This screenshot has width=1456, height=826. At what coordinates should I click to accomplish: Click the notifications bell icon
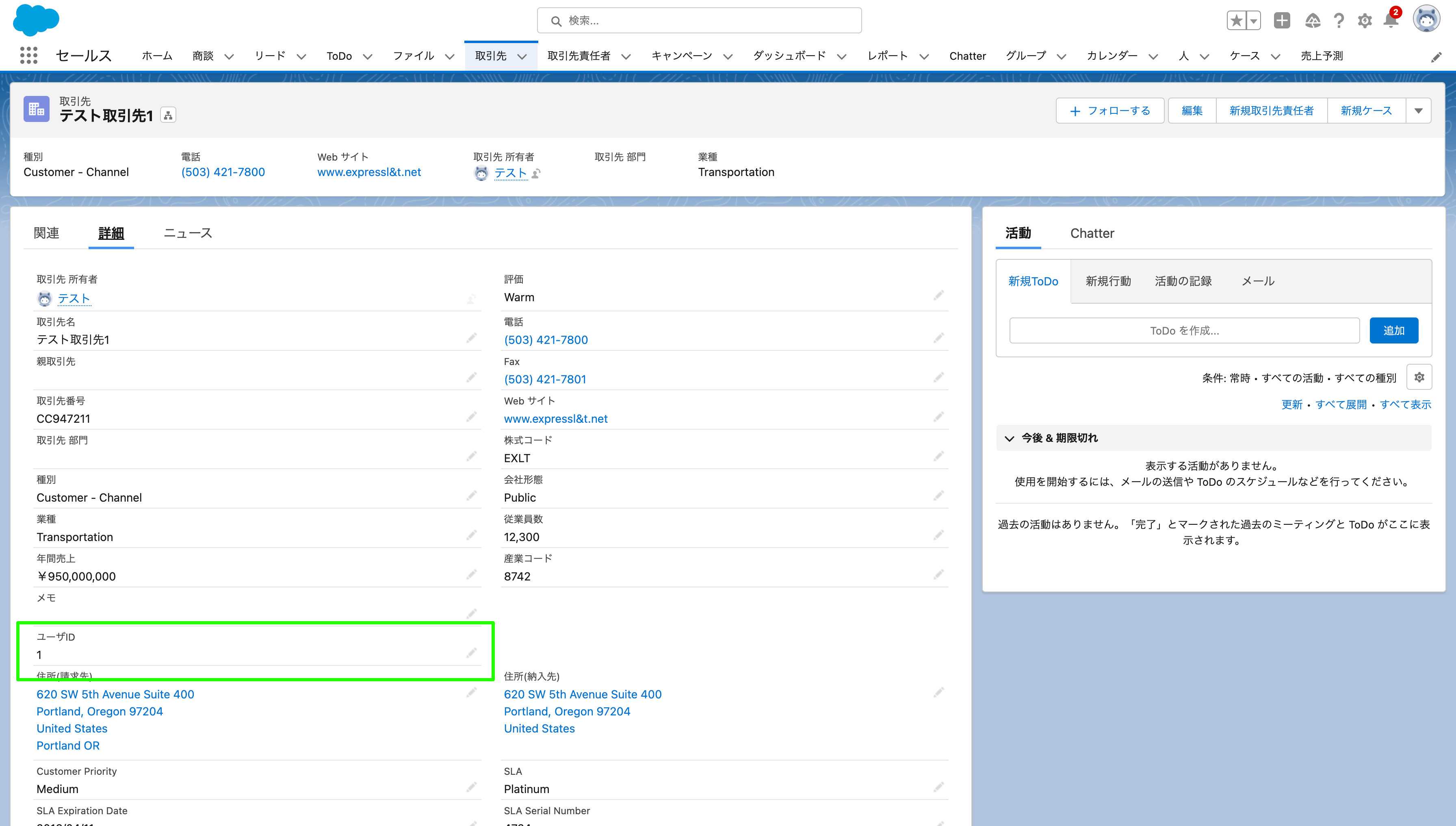1391,20
